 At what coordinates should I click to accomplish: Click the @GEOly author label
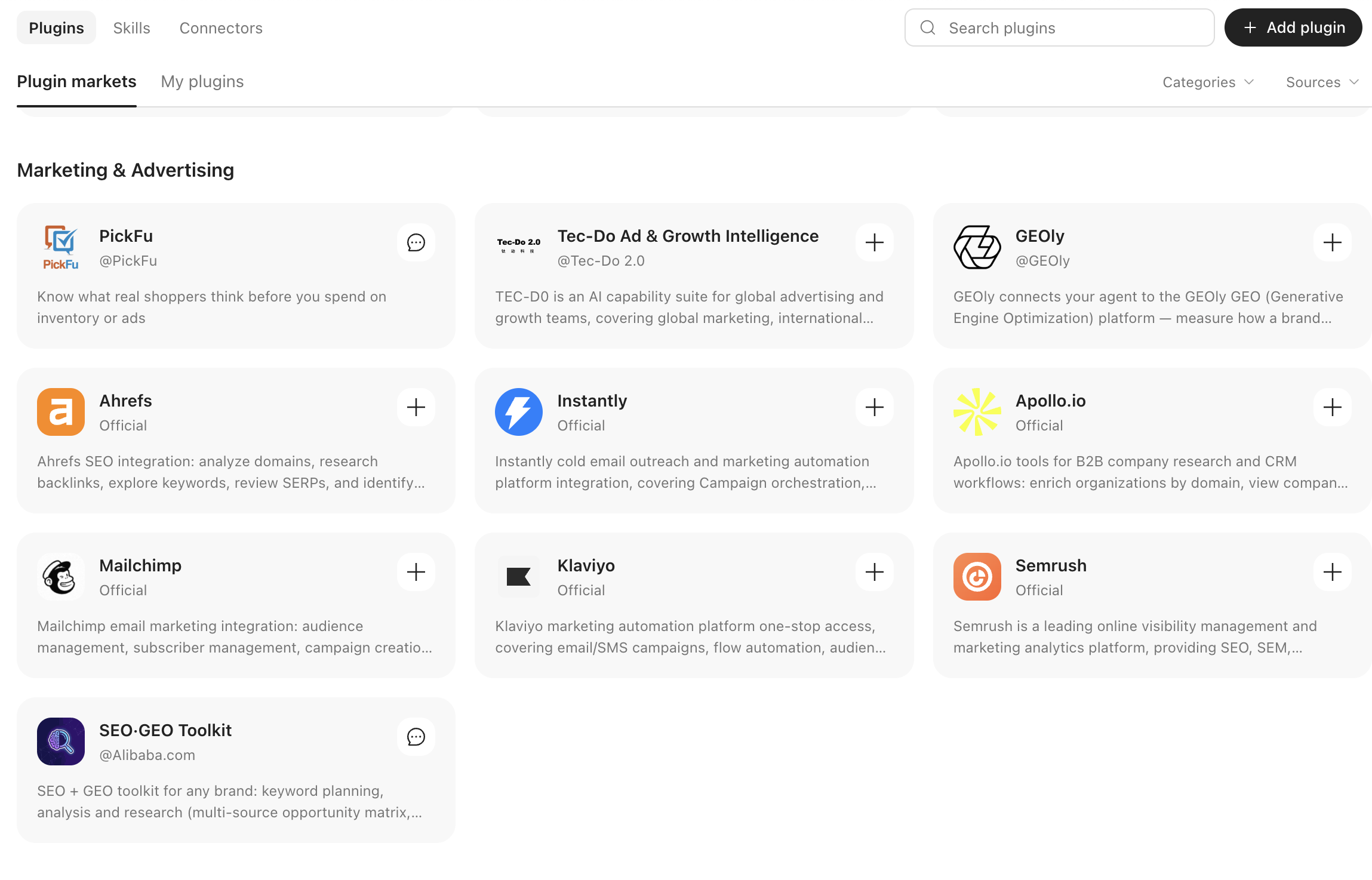(1042, 261)
